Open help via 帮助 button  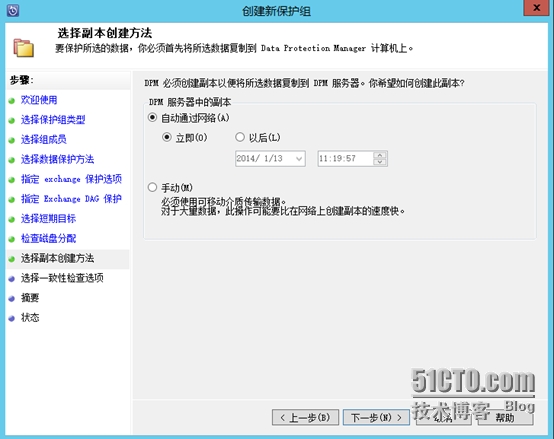click(505, 417)
